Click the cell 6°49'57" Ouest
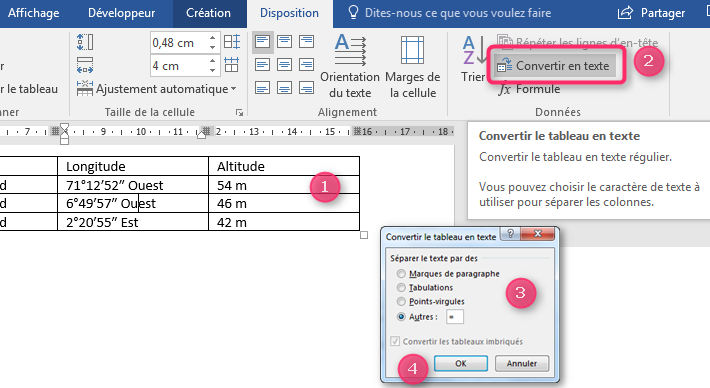The image size is (710, 388). tap(133, 204)
